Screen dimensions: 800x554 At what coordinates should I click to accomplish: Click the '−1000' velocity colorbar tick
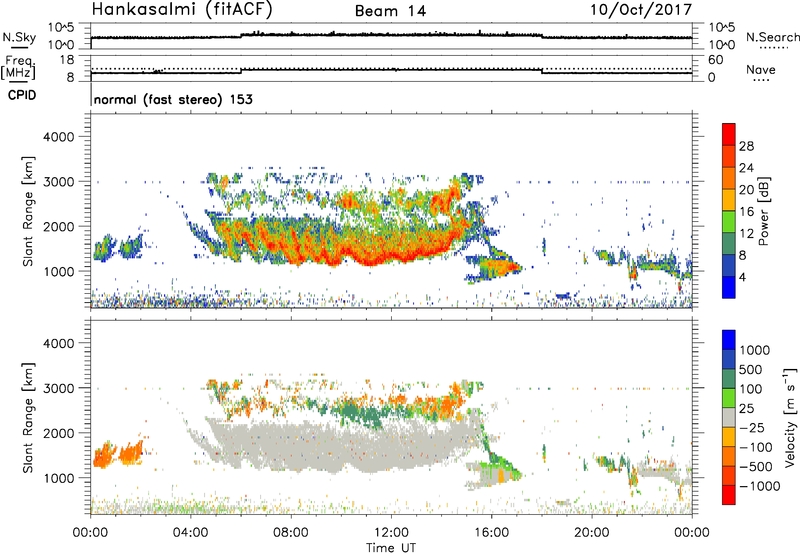[759, 486]
